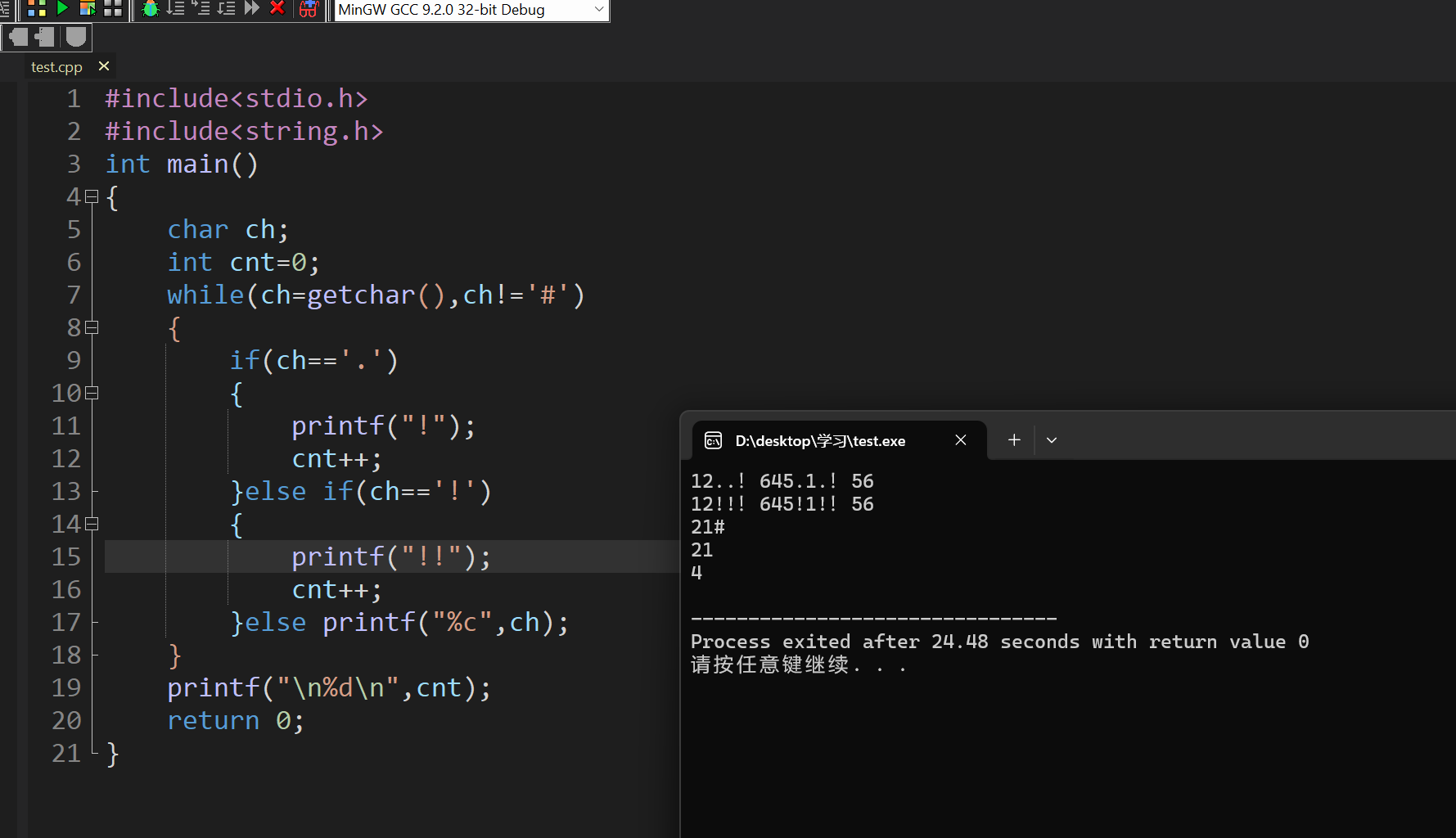Click the #include<string.h> line

coord(244,131)
